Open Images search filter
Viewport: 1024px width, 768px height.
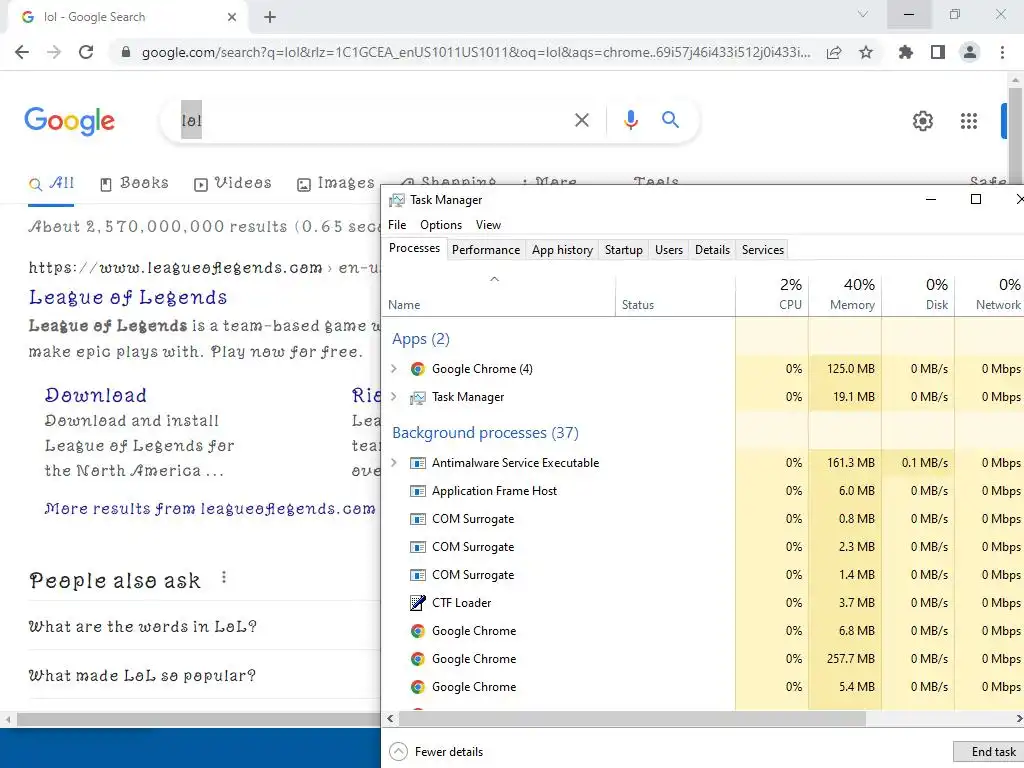click(336, 184)
